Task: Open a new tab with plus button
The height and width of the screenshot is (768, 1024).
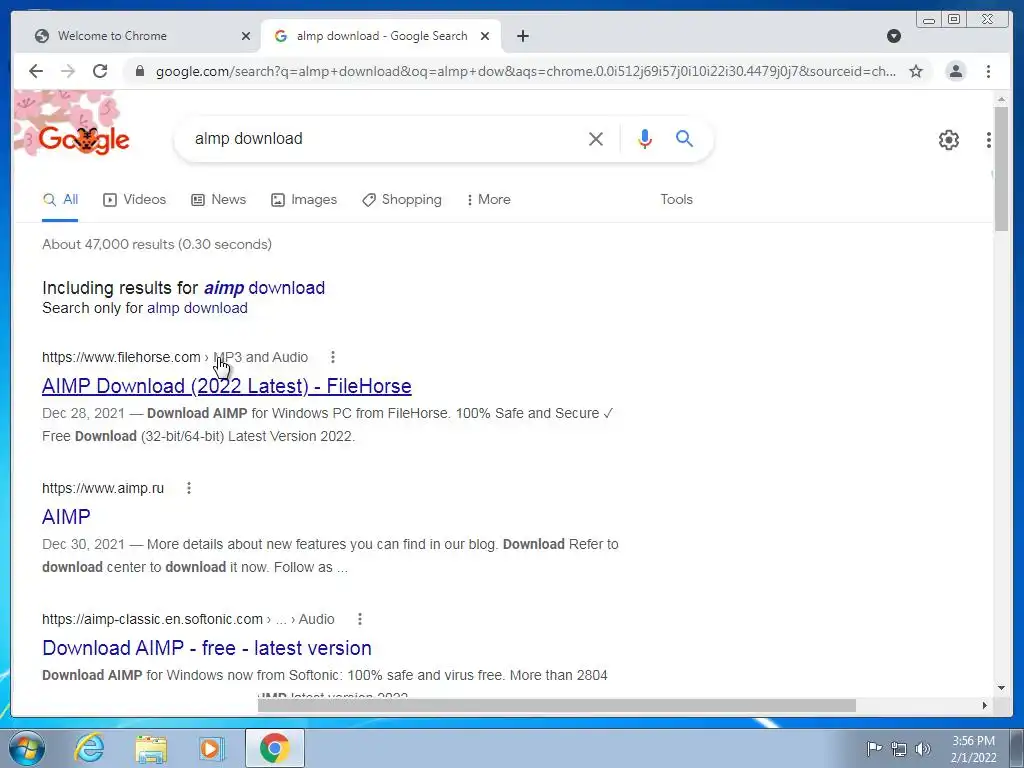Action: 522,36
